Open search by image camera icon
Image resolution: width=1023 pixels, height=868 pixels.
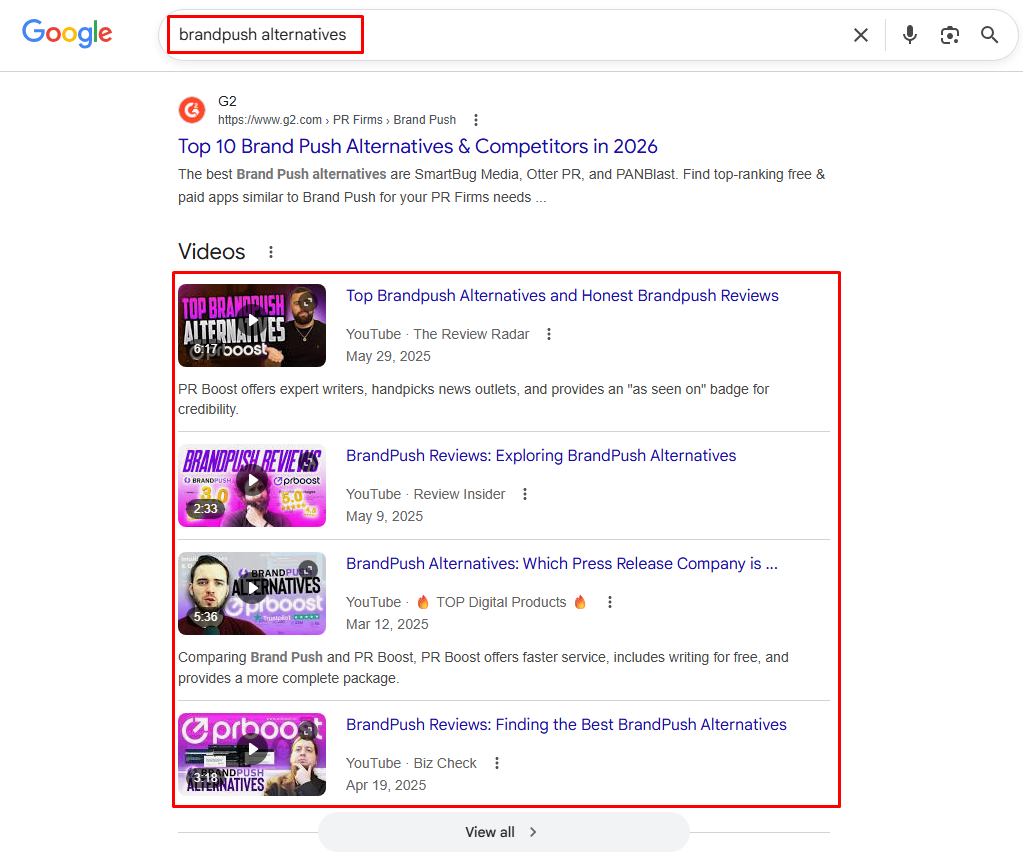click(x=950, y=35)
